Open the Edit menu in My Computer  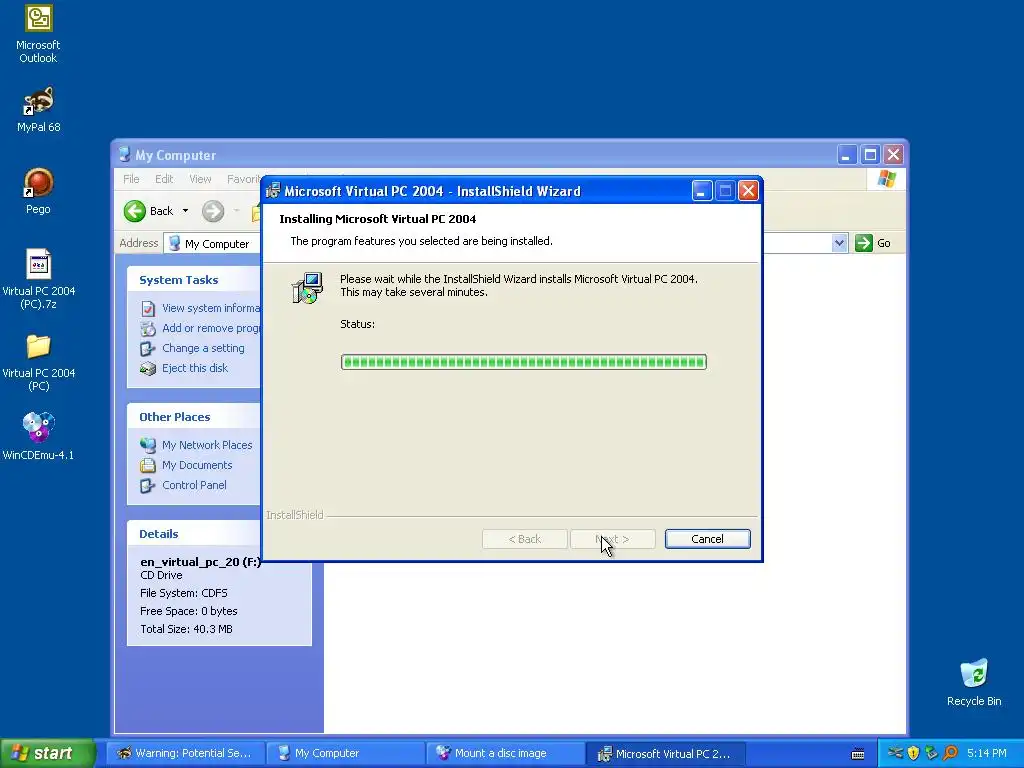point(164,179)
